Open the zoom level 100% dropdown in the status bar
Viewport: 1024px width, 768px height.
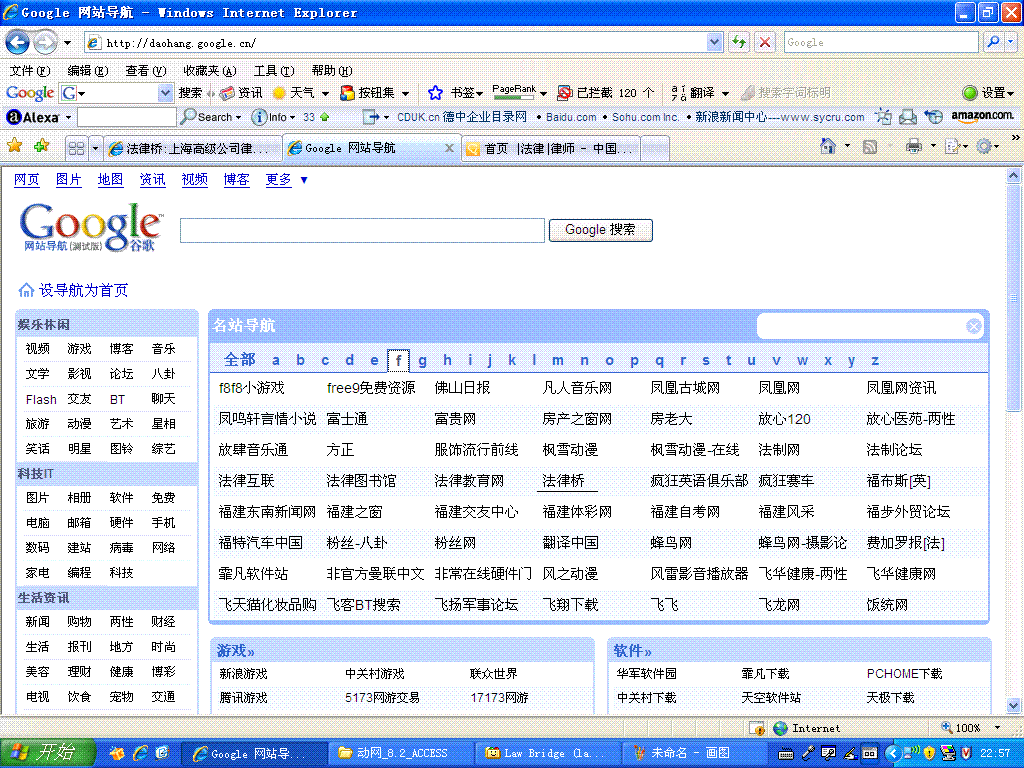coord(997,728)
